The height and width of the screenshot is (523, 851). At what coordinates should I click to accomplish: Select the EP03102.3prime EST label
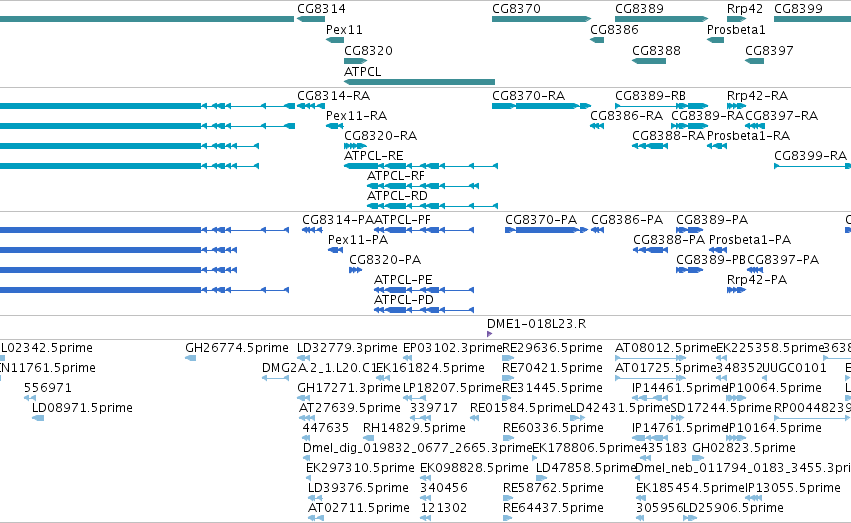pos(453,348)
